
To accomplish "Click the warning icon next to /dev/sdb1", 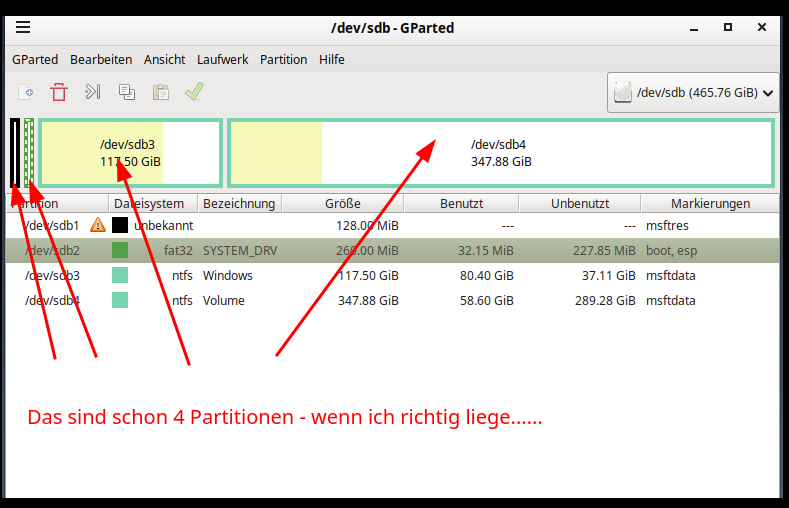I will 98,225.
